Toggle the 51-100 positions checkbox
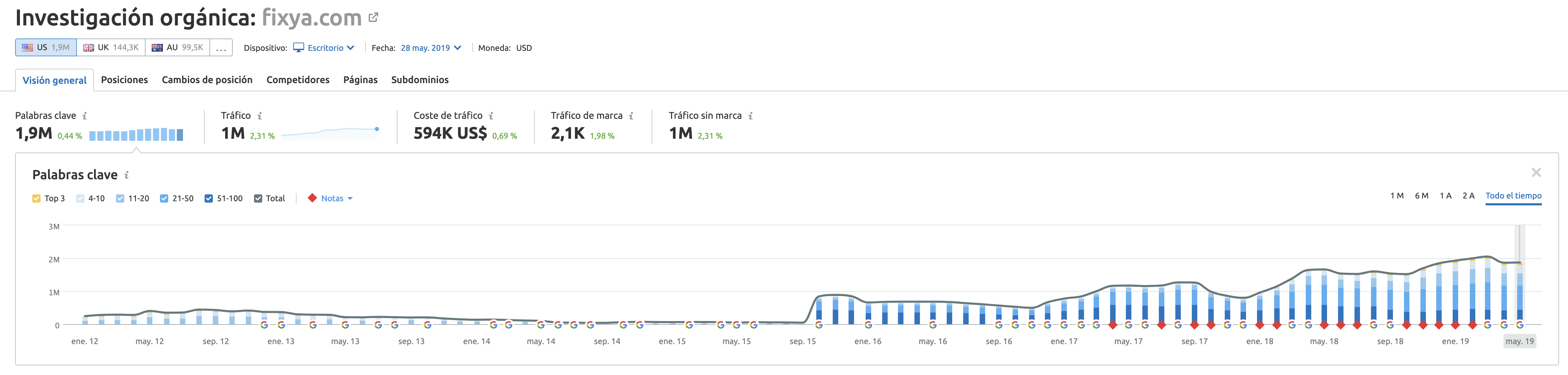The image size is (1568, 375). 209,198
